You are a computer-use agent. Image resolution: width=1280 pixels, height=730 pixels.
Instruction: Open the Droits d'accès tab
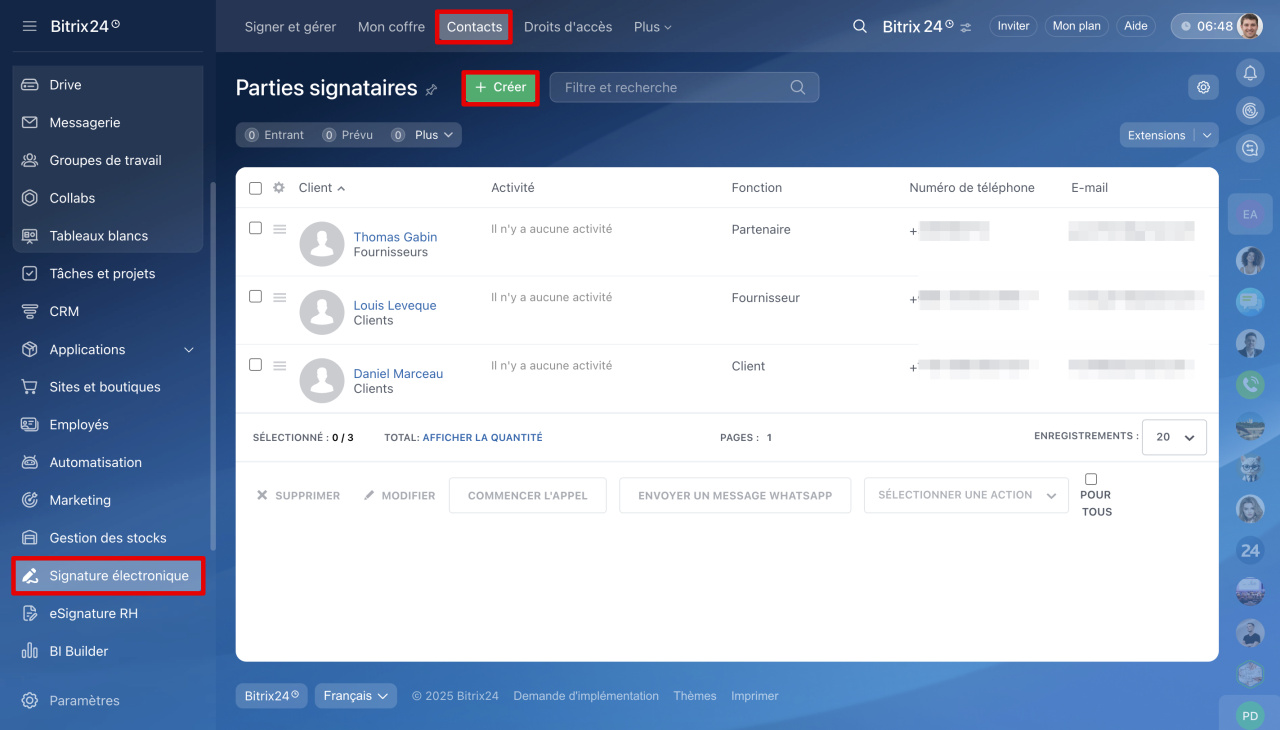click(567, 27)
